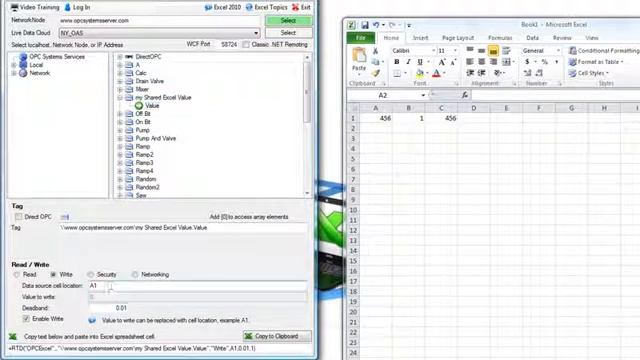
Task: Click the yellow Fill Color bucket
Action: click(x=419, y=73)
